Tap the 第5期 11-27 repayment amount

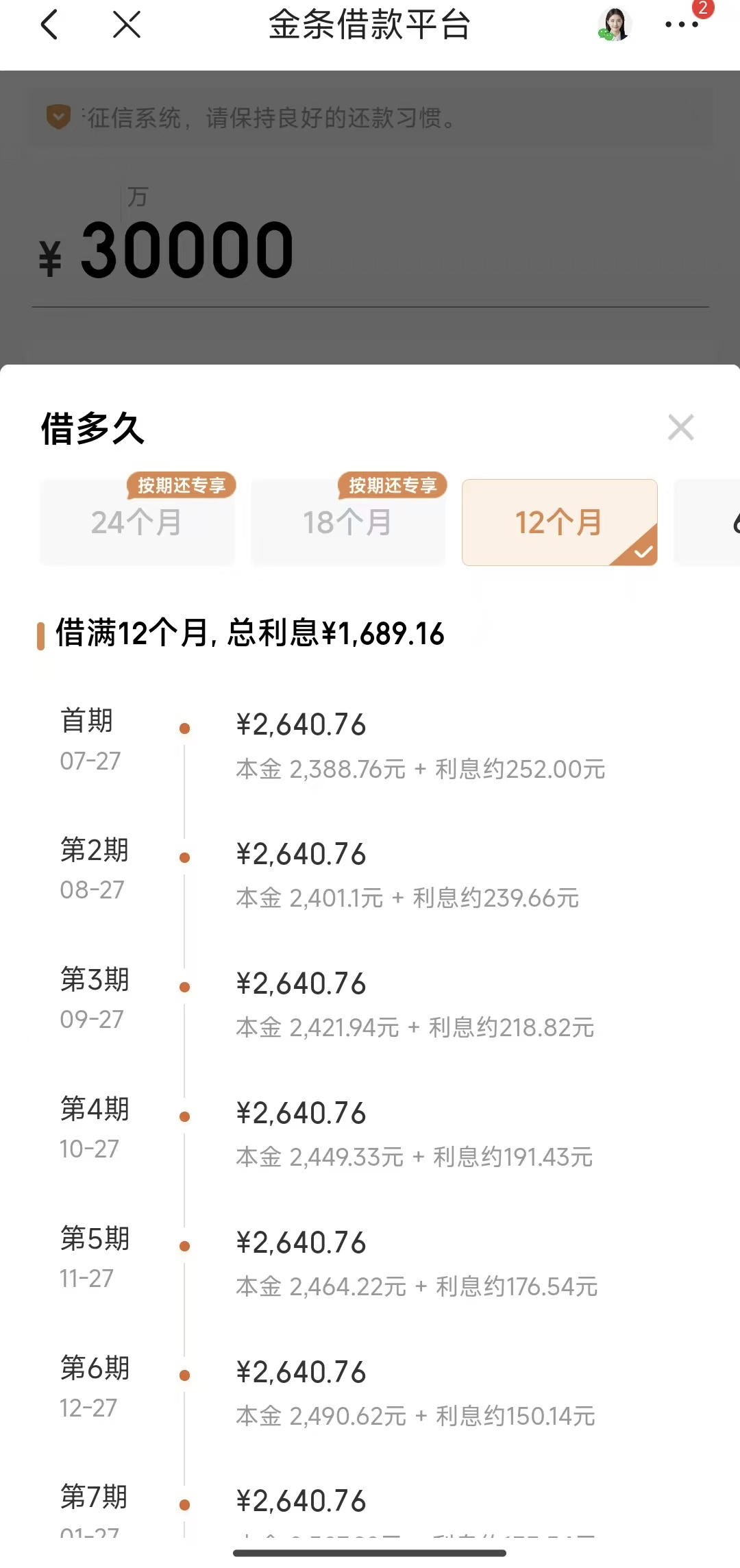pos(301,1242)
